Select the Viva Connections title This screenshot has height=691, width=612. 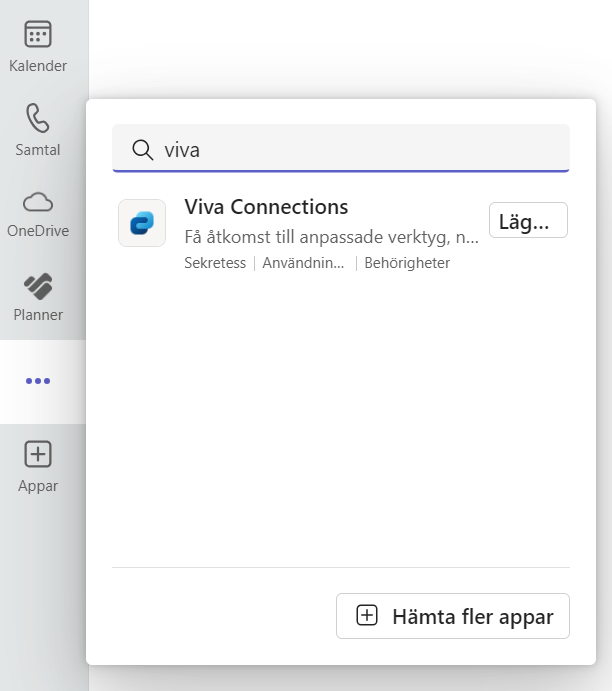(x=266, y=207)
